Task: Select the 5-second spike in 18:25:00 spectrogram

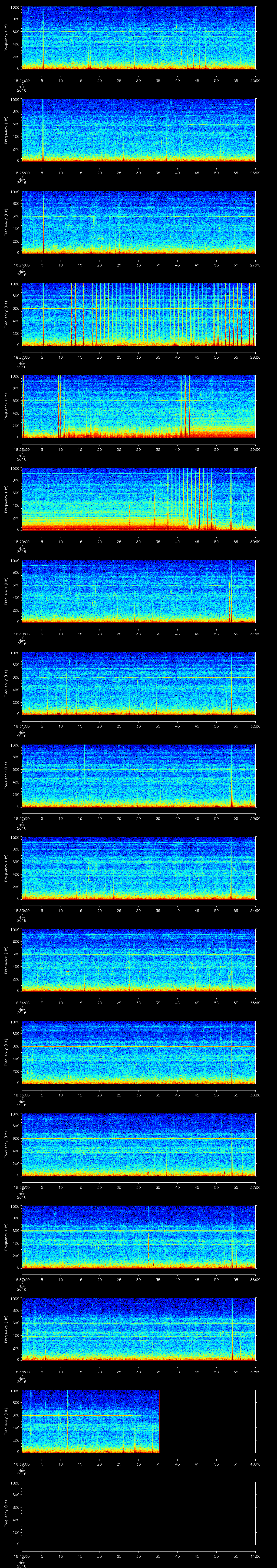Action: pos(43,130)
